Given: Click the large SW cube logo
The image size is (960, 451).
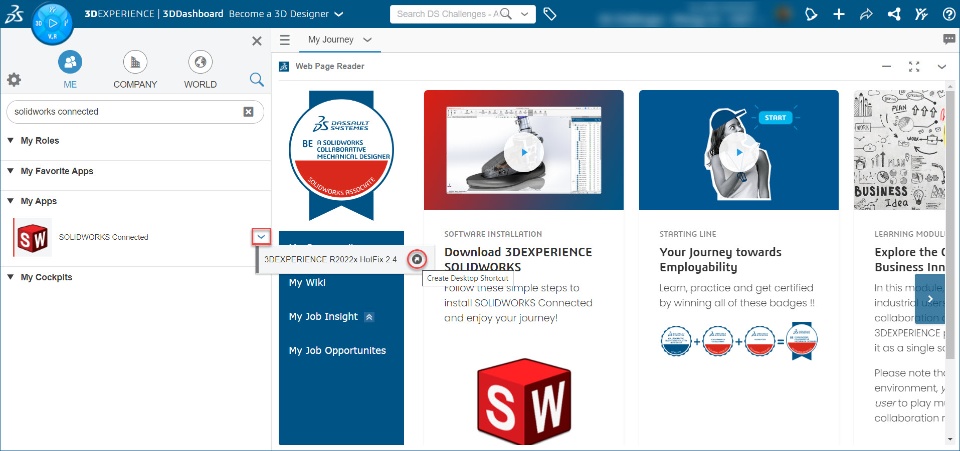Looking at the screenshot, I should coord(524,401).
